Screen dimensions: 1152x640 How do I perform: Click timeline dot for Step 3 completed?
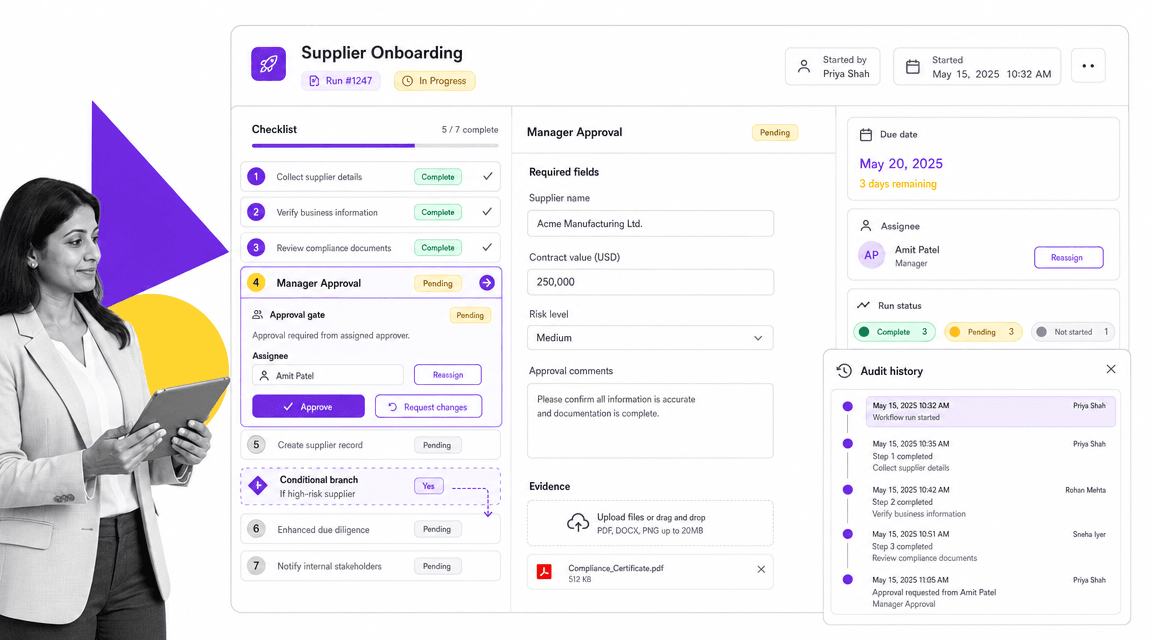[848, 534]
